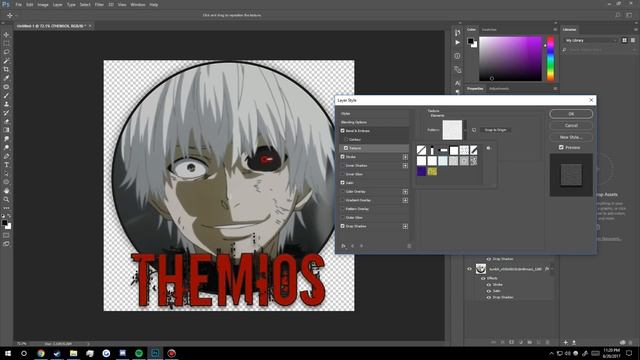Collapse layer effects list arrow

click(553, 269)
